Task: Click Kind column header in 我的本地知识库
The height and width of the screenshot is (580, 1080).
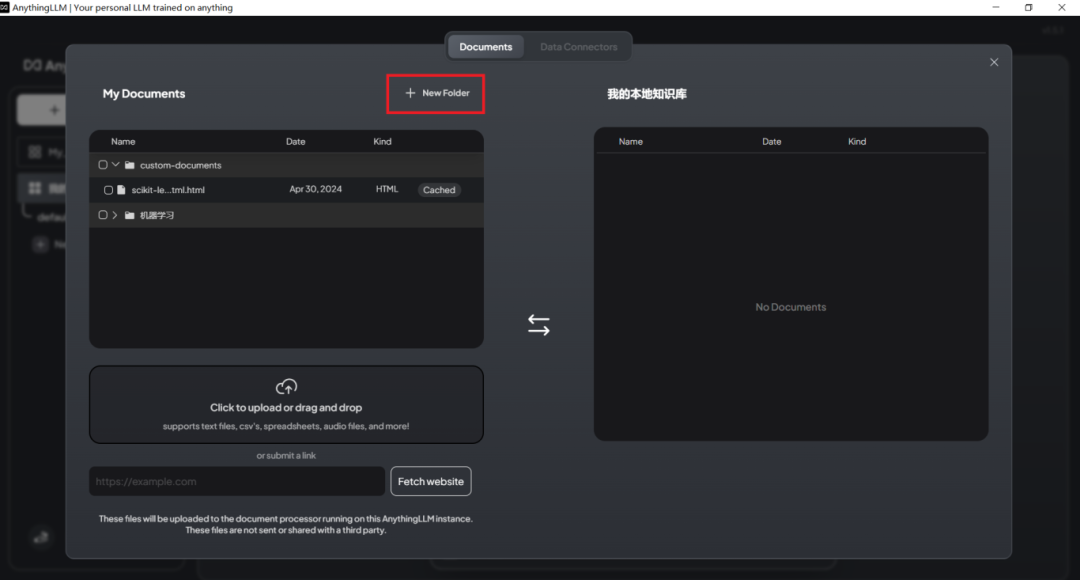Action: point(857,141)
